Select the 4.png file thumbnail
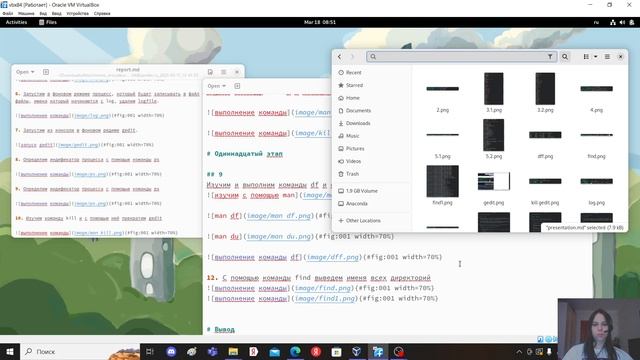Image resolution: width=640 pixels, height=360 pixels. pos(596,89)
